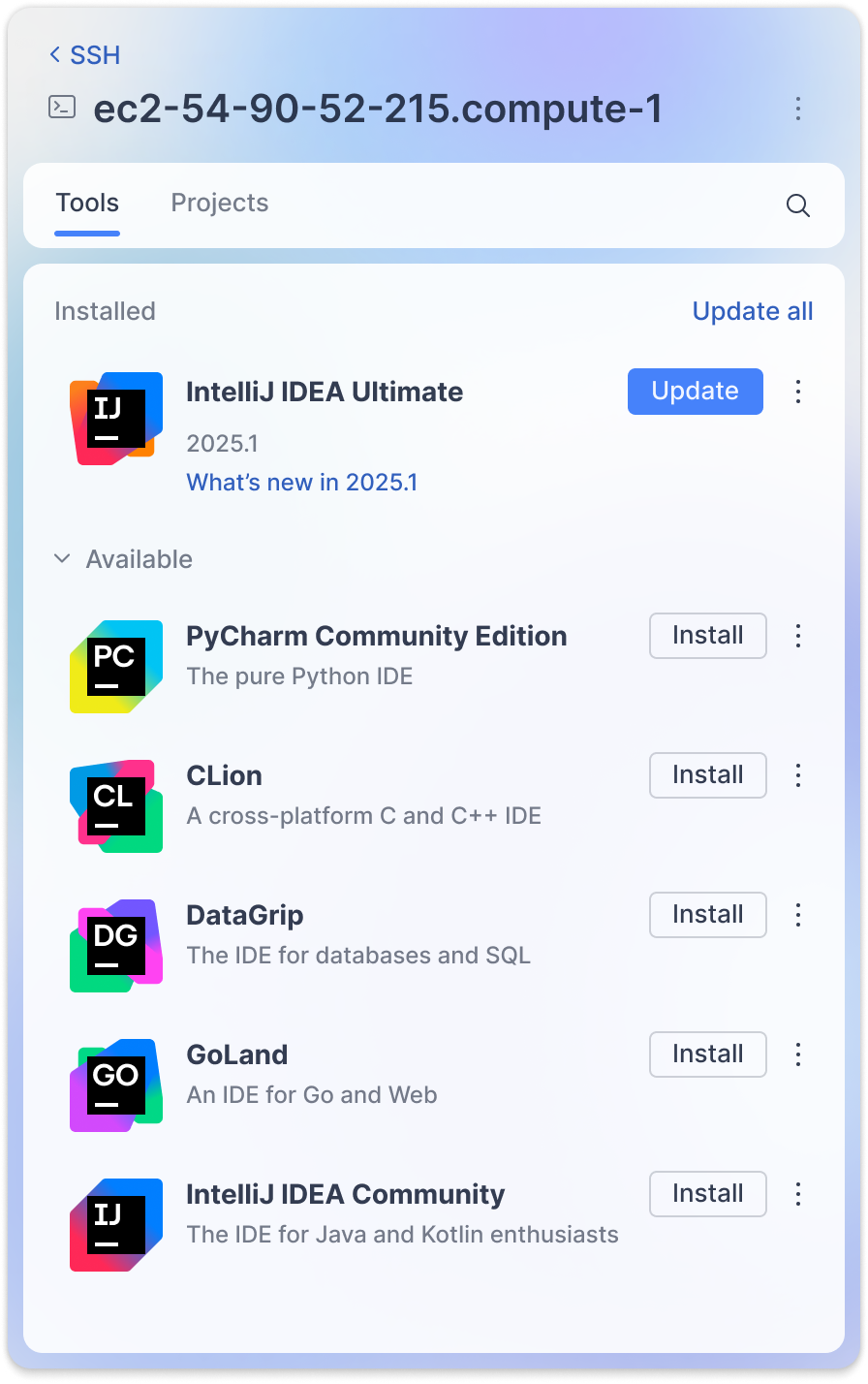The height and width of the screenshot is (1384, 868).
Task: Select the Tools tab
Action: pyautogui.click(x=87, y=203)
